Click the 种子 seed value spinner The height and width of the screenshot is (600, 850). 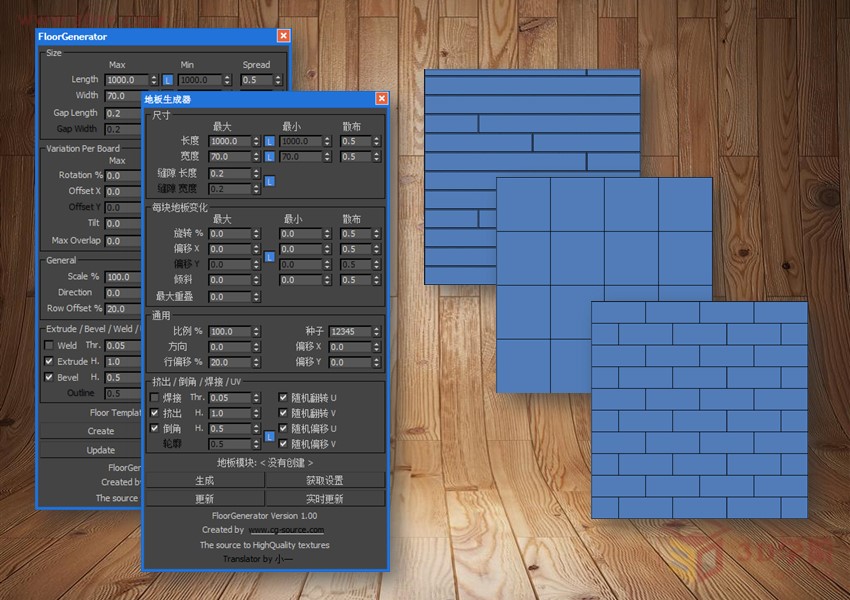pos(376,331)
